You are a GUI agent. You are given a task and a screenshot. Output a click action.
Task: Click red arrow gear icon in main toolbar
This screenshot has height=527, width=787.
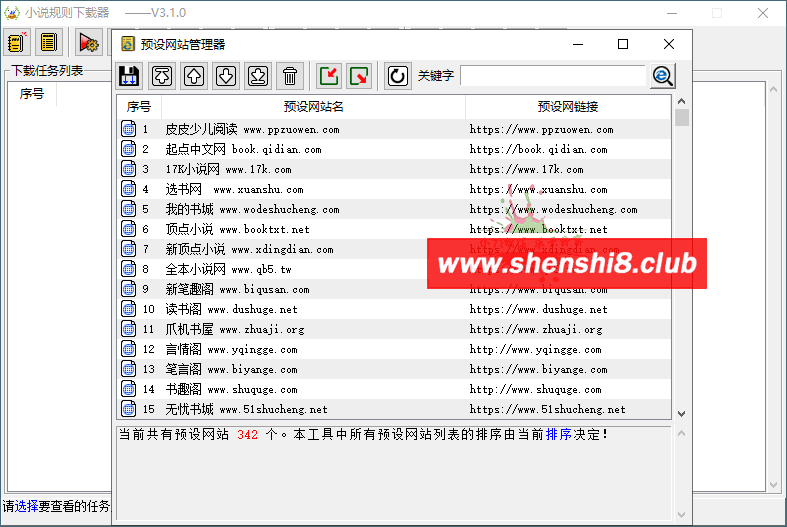[89, 42]
